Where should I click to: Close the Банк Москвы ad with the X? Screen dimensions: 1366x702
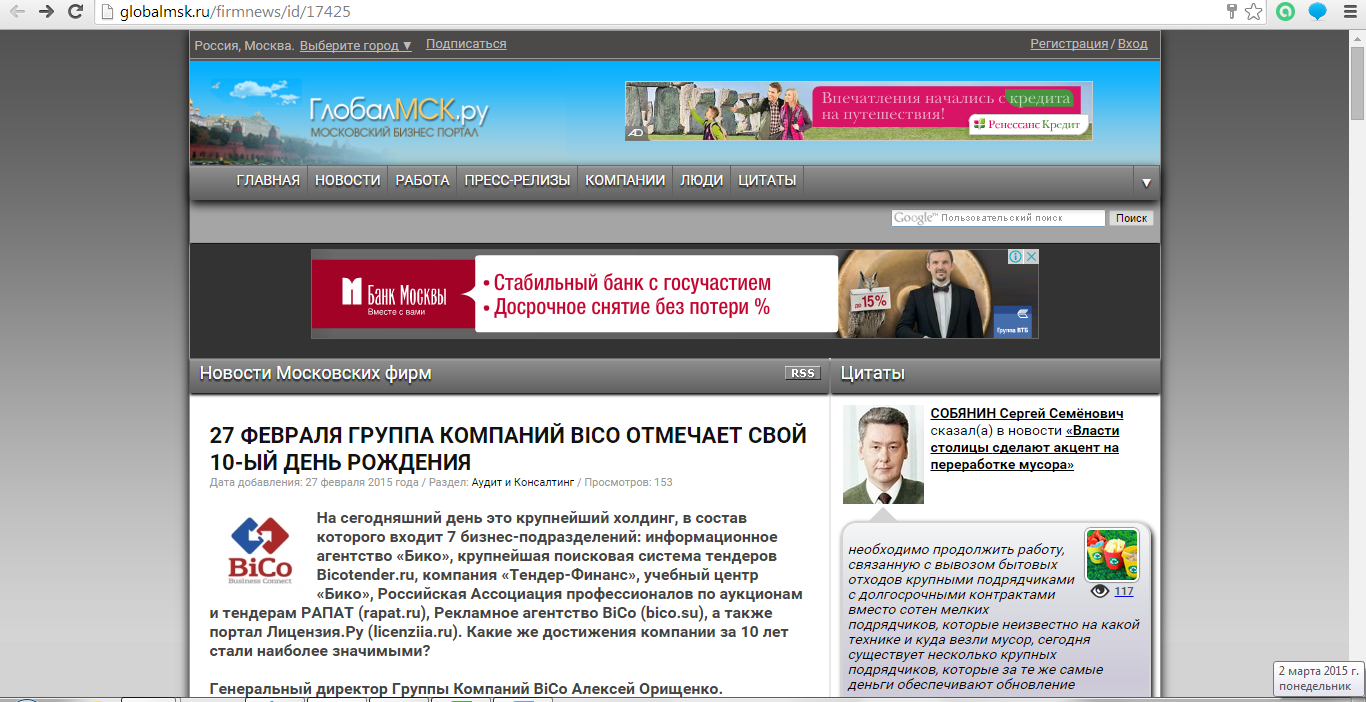(x=1031, y=257)
